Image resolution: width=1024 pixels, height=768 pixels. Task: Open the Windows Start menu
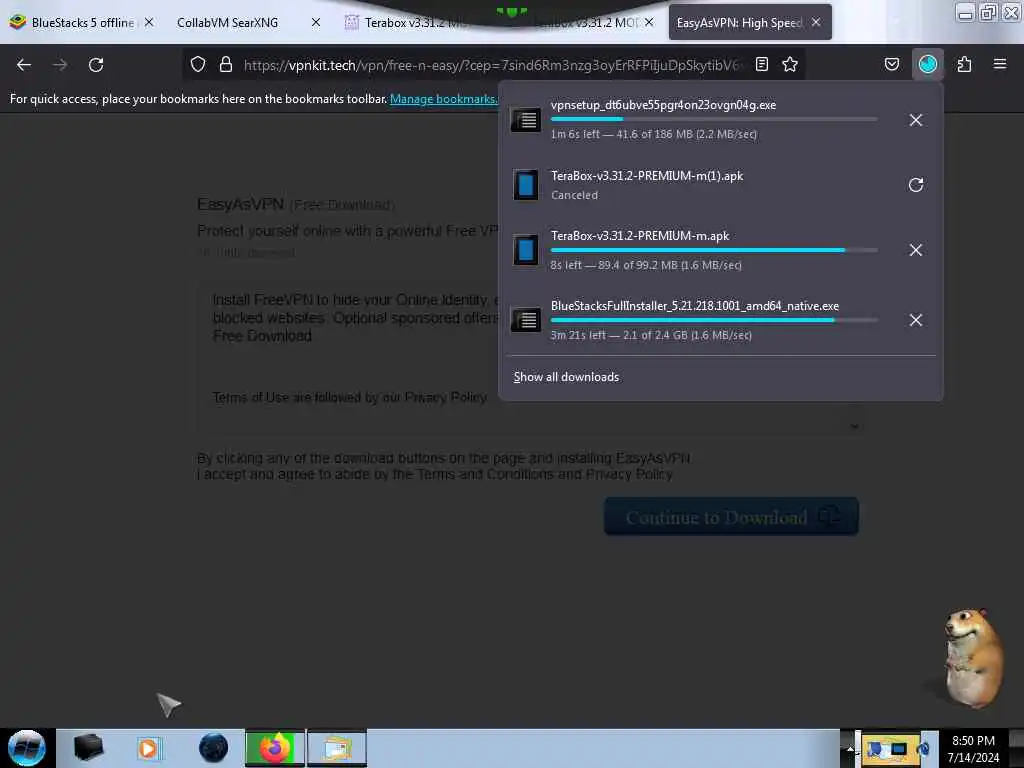point(27,748)
